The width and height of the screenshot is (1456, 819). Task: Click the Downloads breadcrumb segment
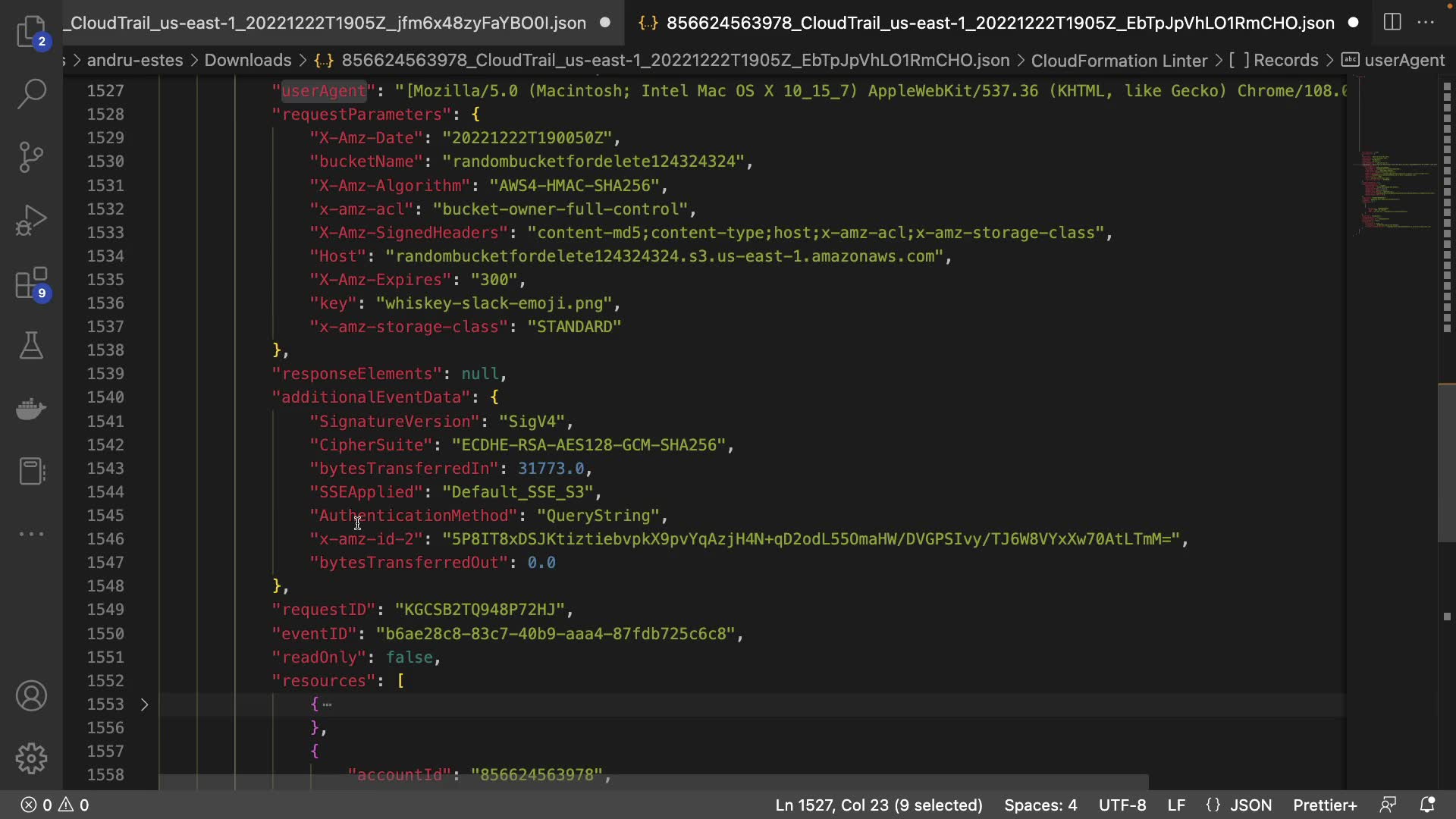click(x=248, y=60)
